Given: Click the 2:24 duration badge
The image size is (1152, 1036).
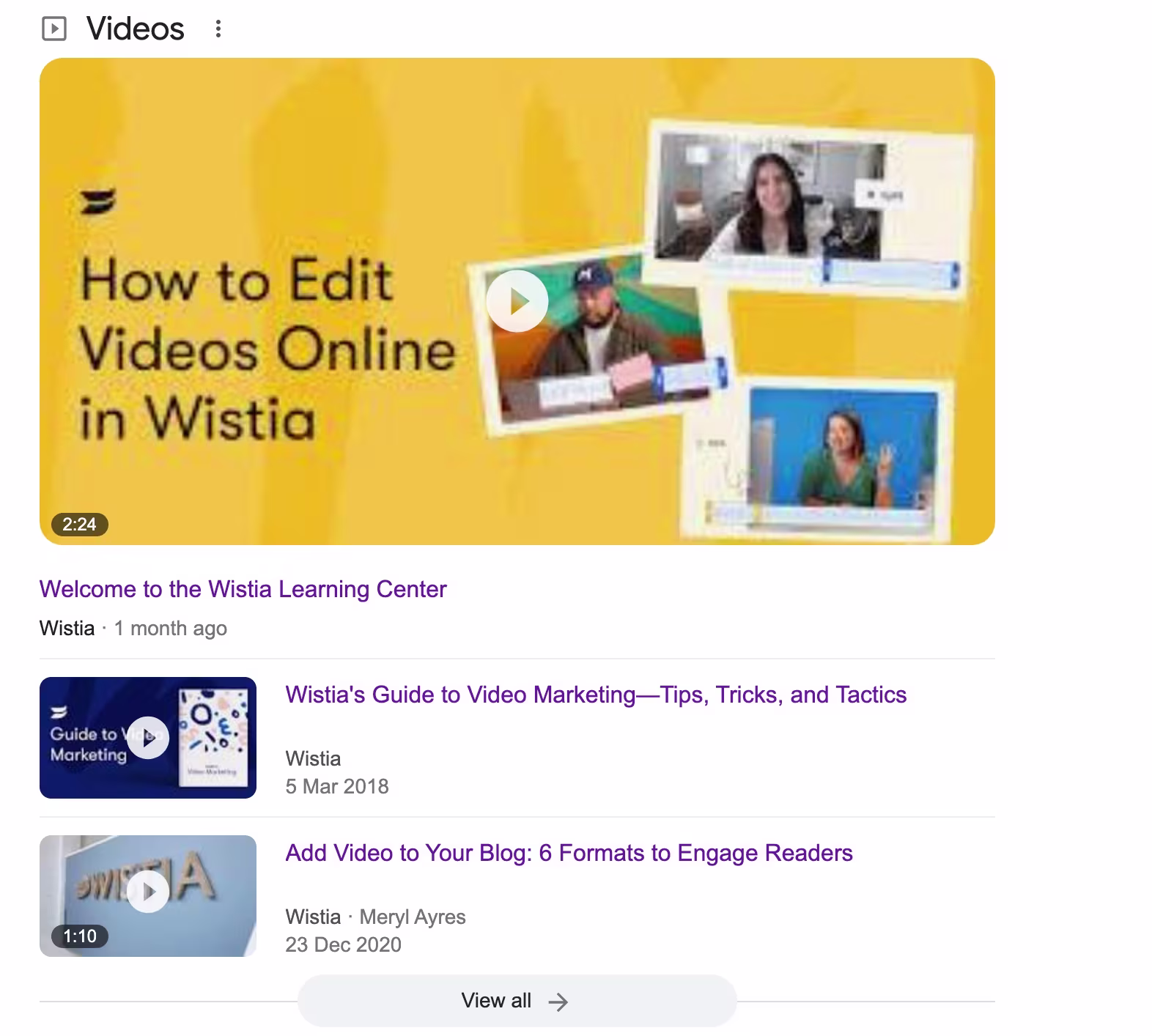Looking at the screenshot, I should 80,525.
